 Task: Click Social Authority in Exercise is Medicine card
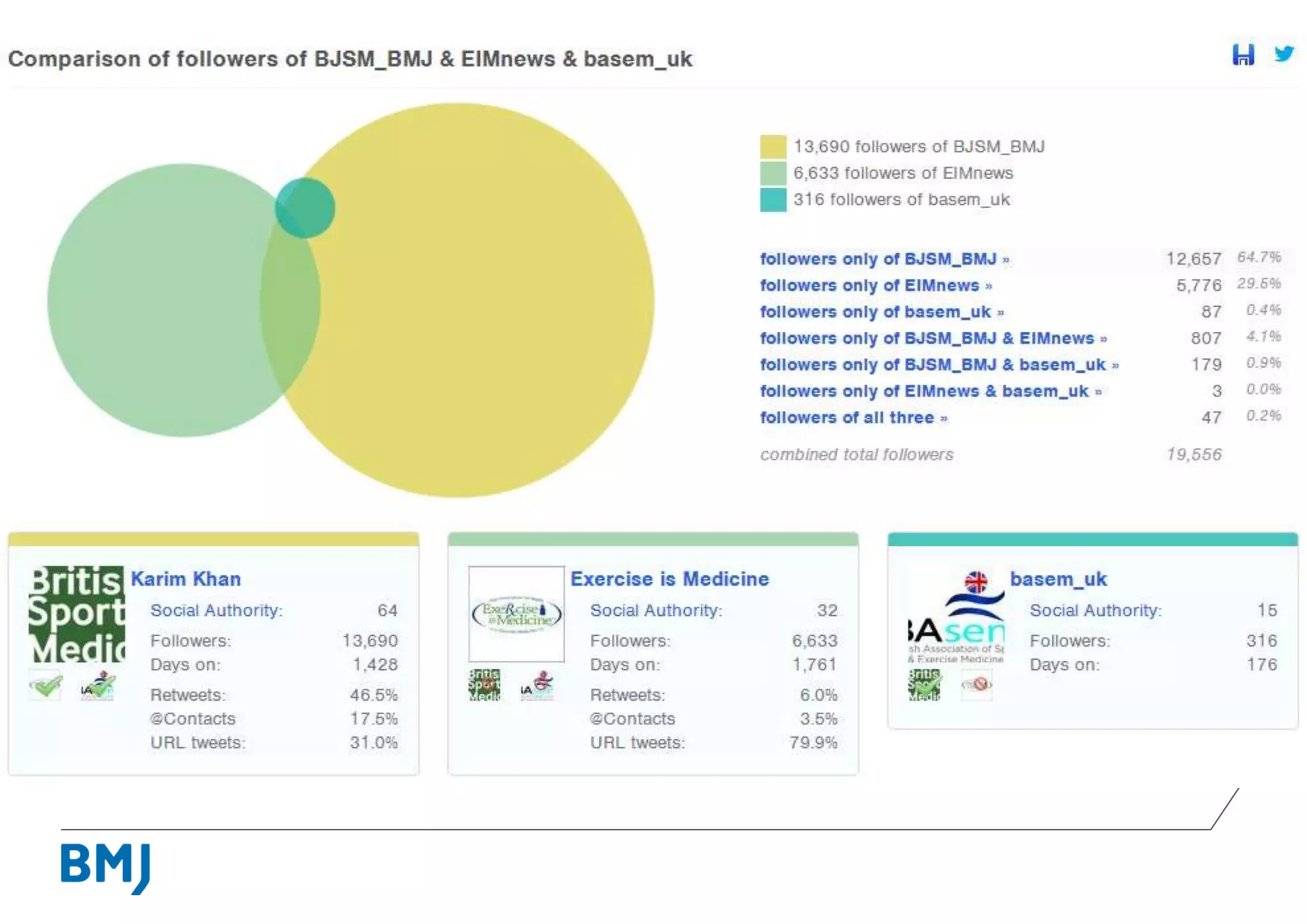tap(655, 610)
